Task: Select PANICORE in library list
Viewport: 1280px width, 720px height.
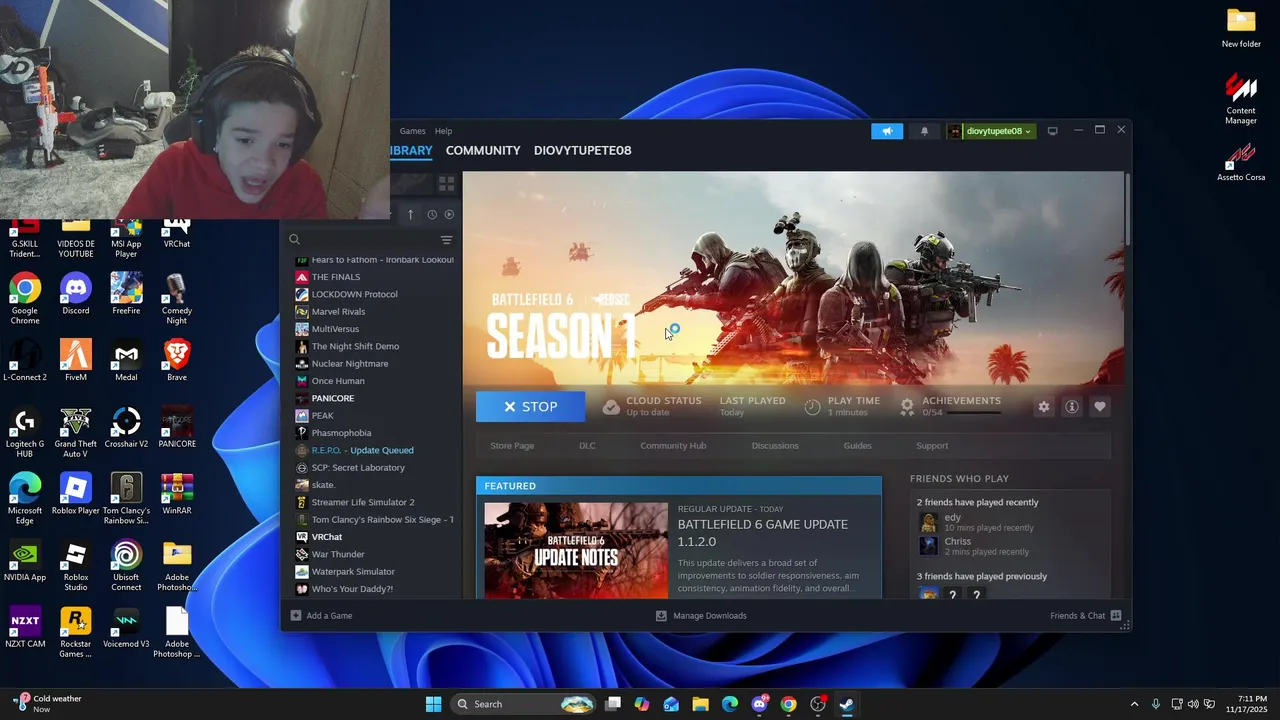Action: (x=333, y=399)
